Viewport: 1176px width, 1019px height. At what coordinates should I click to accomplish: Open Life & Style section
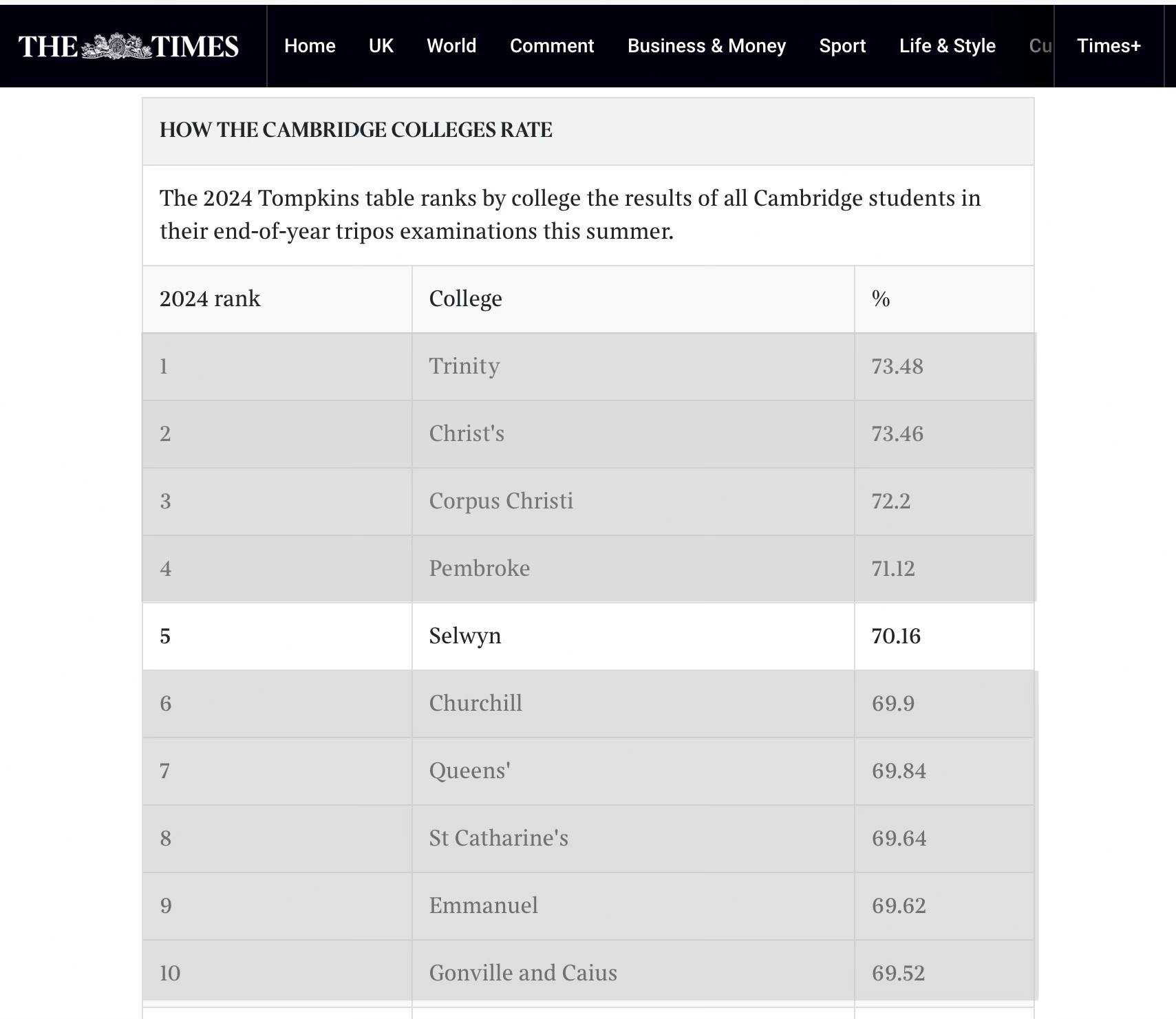tap(947, 46)
